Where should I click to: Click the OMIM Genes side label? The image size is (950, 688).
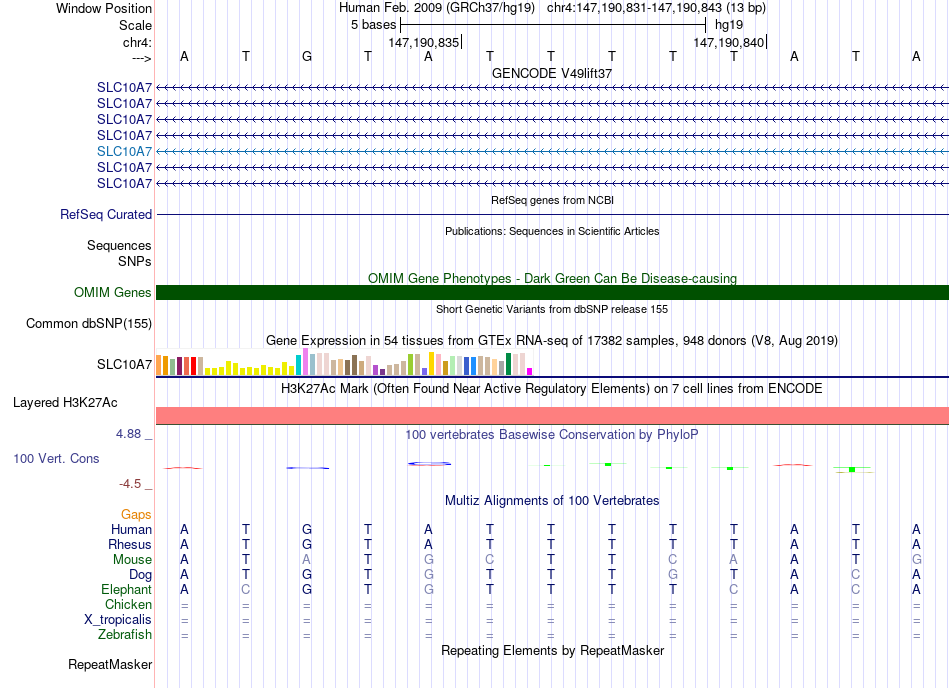(x=113, y=293)
